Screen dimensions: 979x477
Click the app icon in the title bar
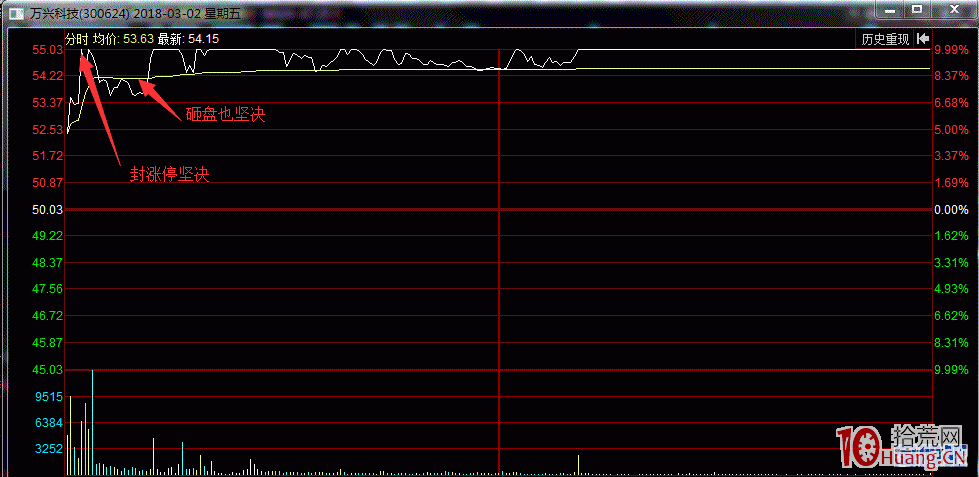point(17,12)
